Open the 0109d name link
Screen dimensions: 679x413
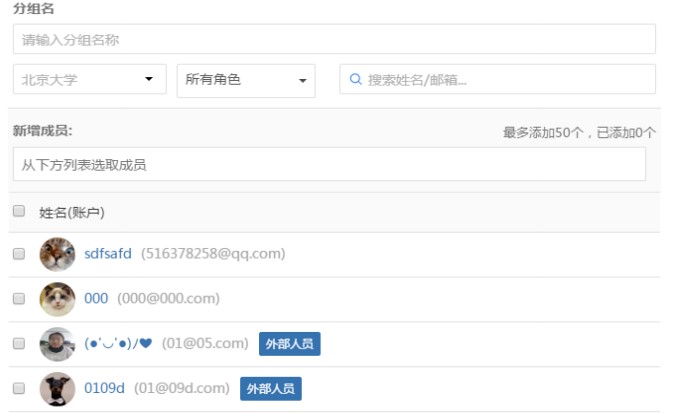[x=104, y=388]
